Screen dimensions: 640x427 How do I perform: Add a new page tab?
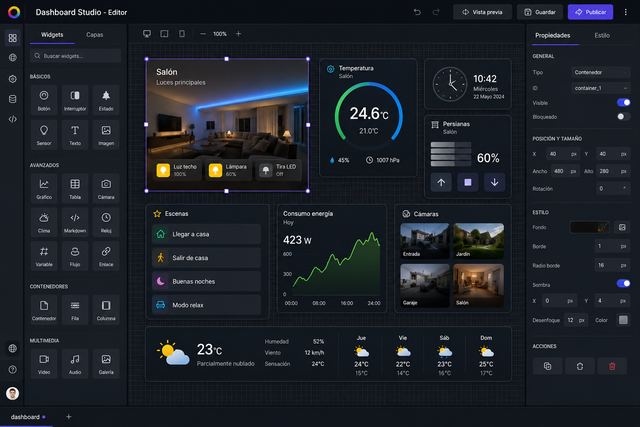69,417
